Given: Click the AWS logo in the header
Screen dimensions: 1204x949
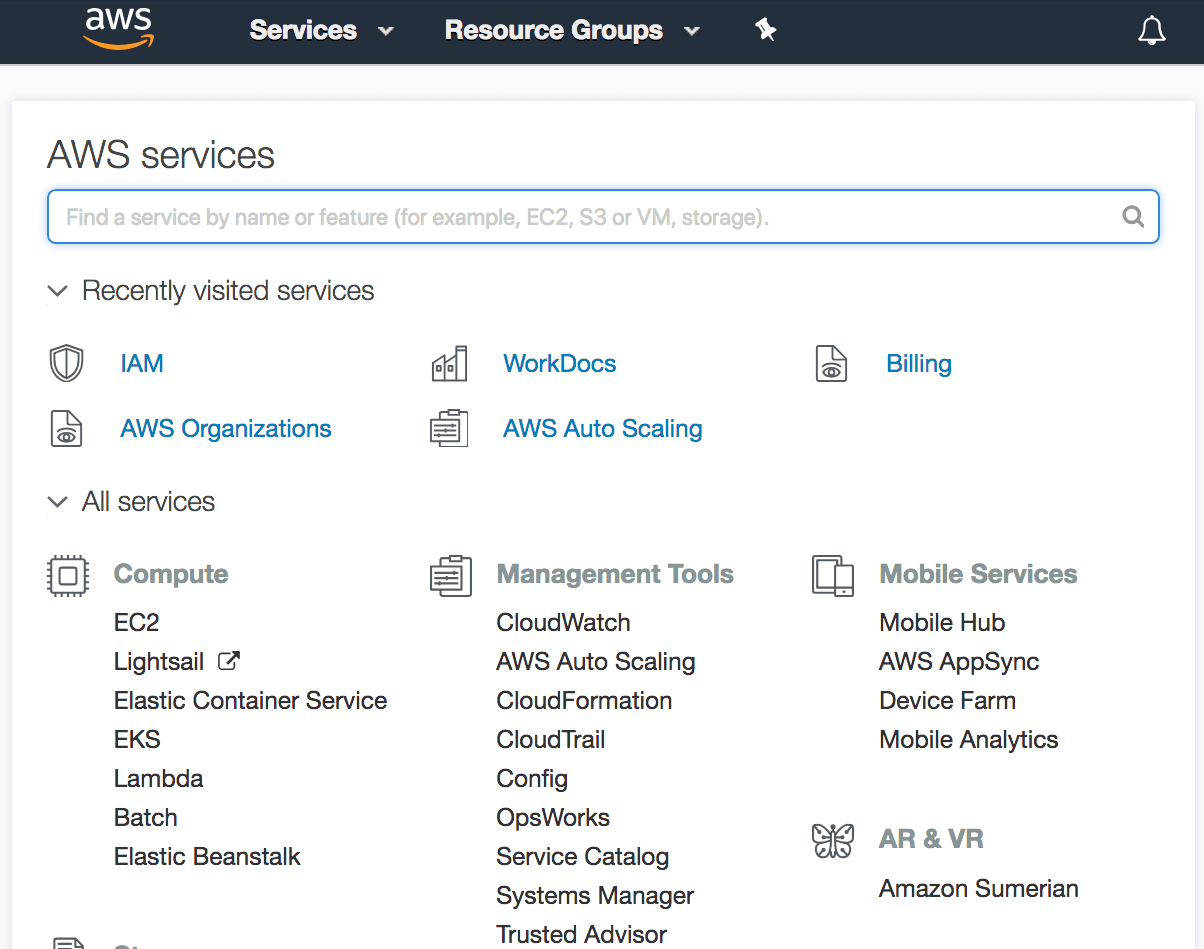Looking at the screenshot, I should [117, 28].
